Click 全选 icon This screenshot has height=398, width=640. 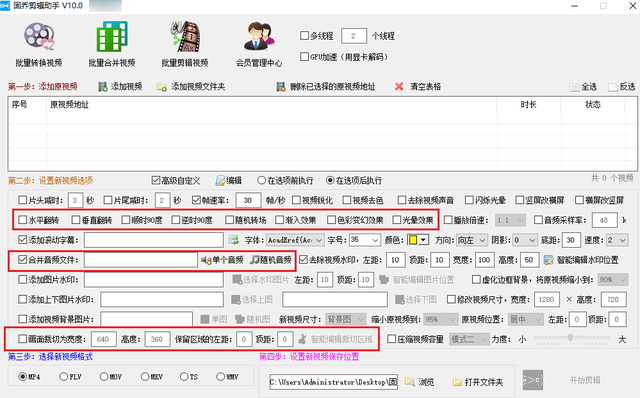tap(575, 87)
